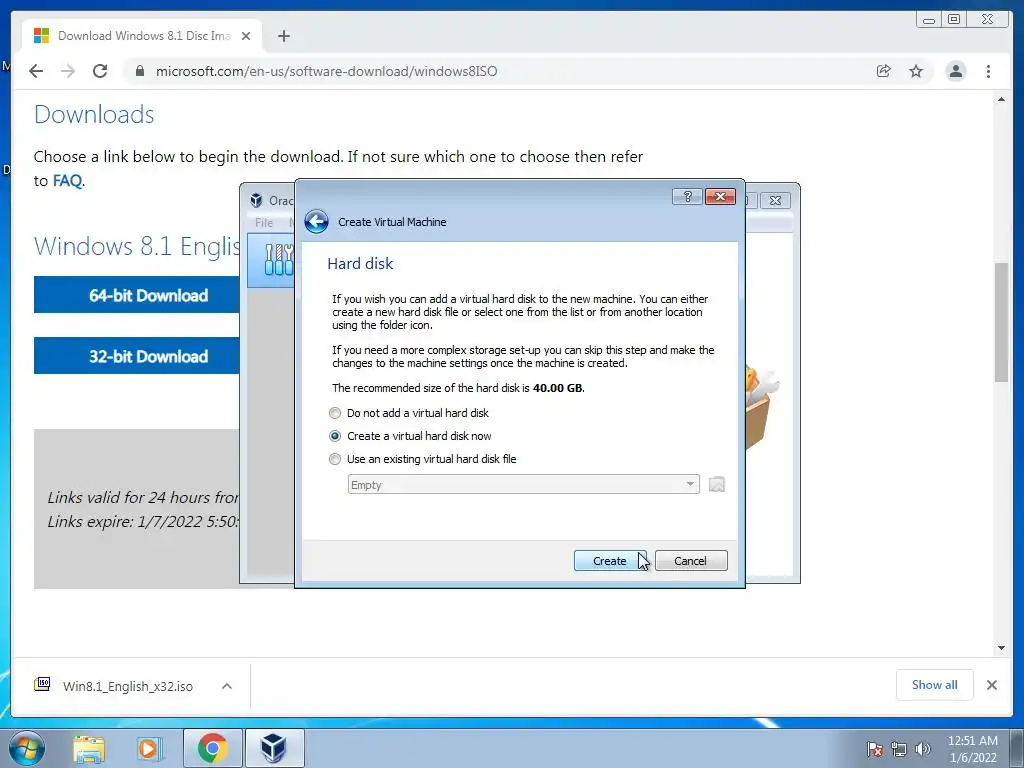Open the Chrome profile avatar
1024x768 pixels.
click(x=955, y=71)
